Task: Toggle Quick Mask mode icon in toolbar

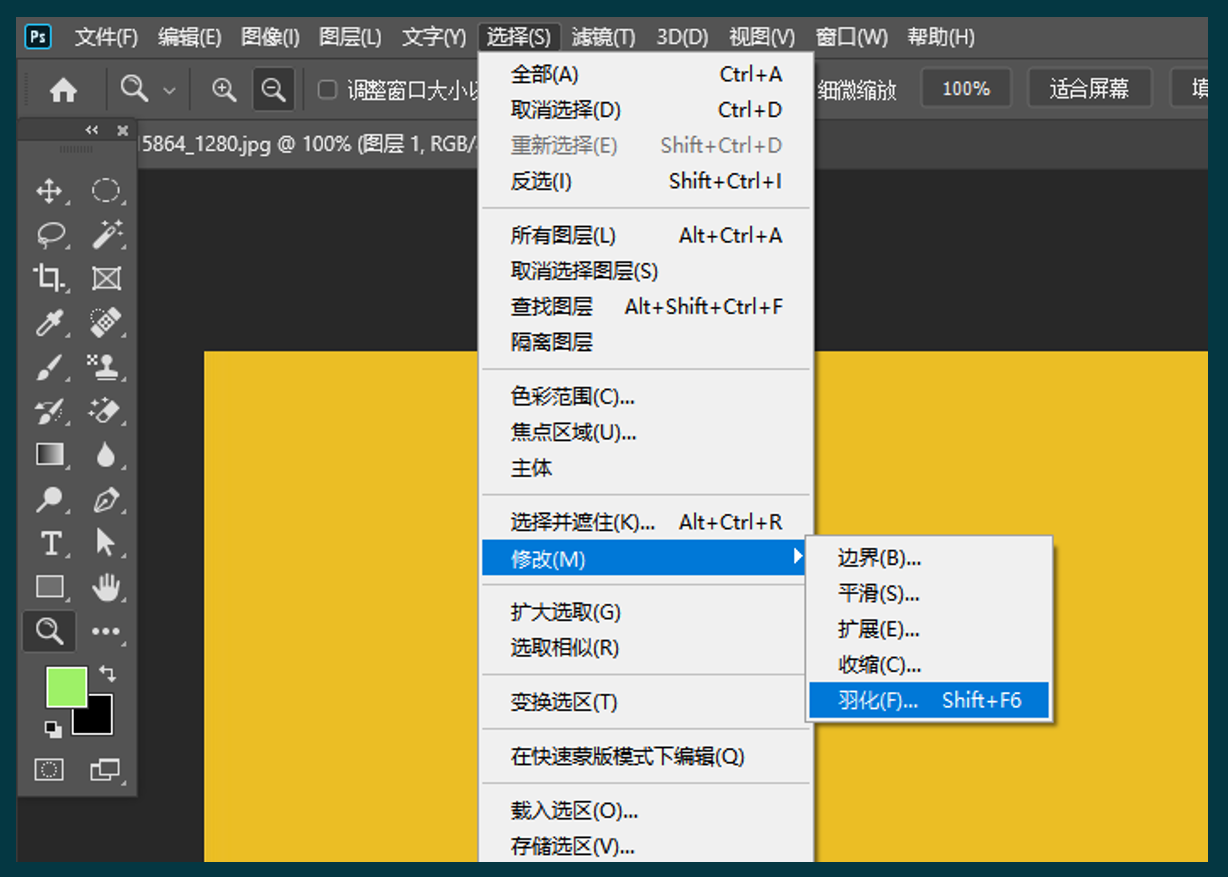Action: (49, 769)
